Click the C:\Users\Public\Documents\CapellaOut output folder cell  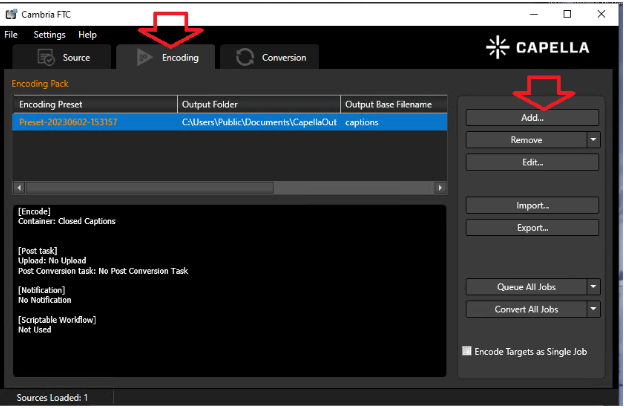259,122
